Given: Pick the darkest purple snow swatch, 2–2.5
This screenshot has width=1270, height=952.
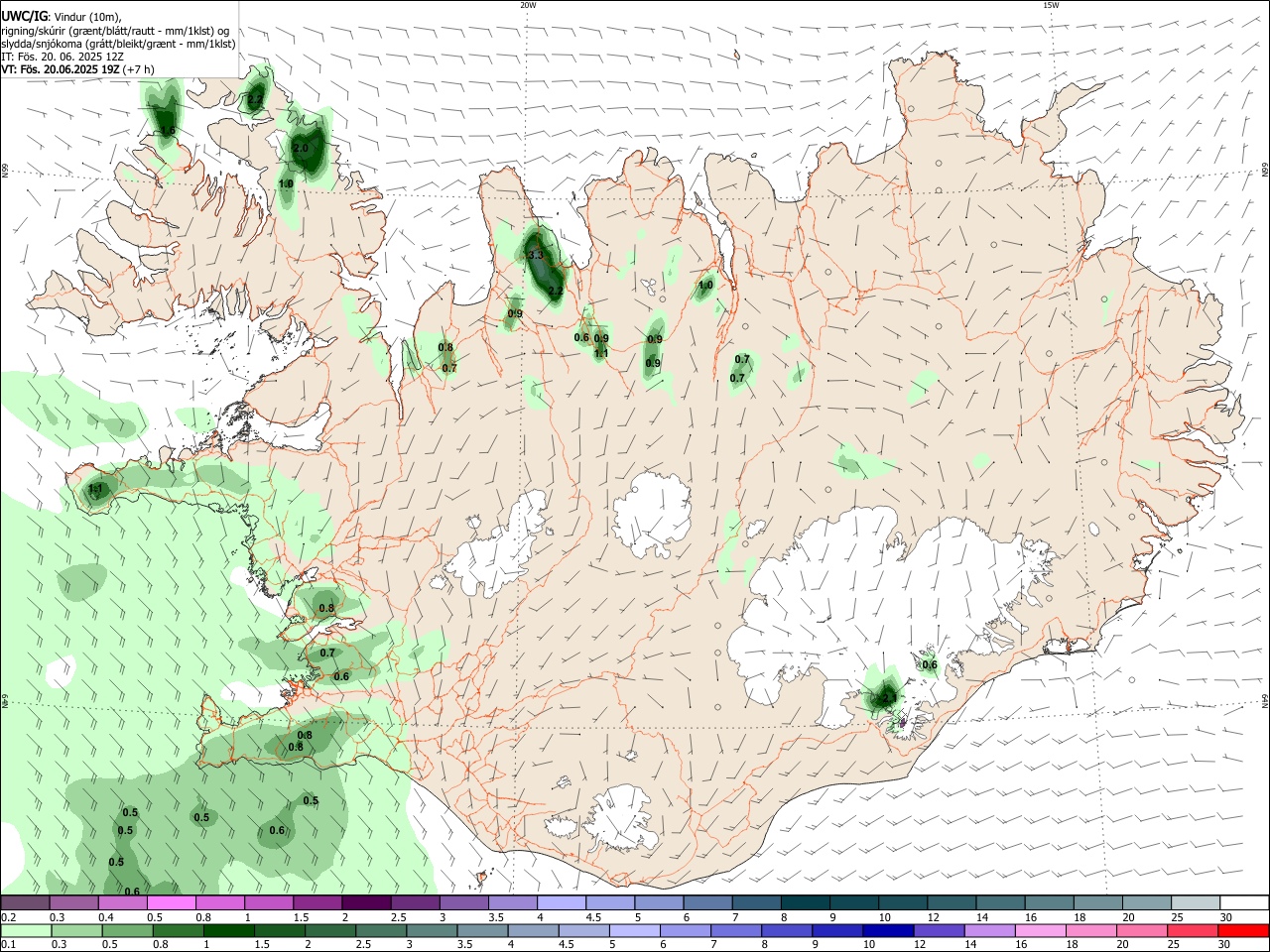Looking at the screenshot, I should tap(366, 902).
